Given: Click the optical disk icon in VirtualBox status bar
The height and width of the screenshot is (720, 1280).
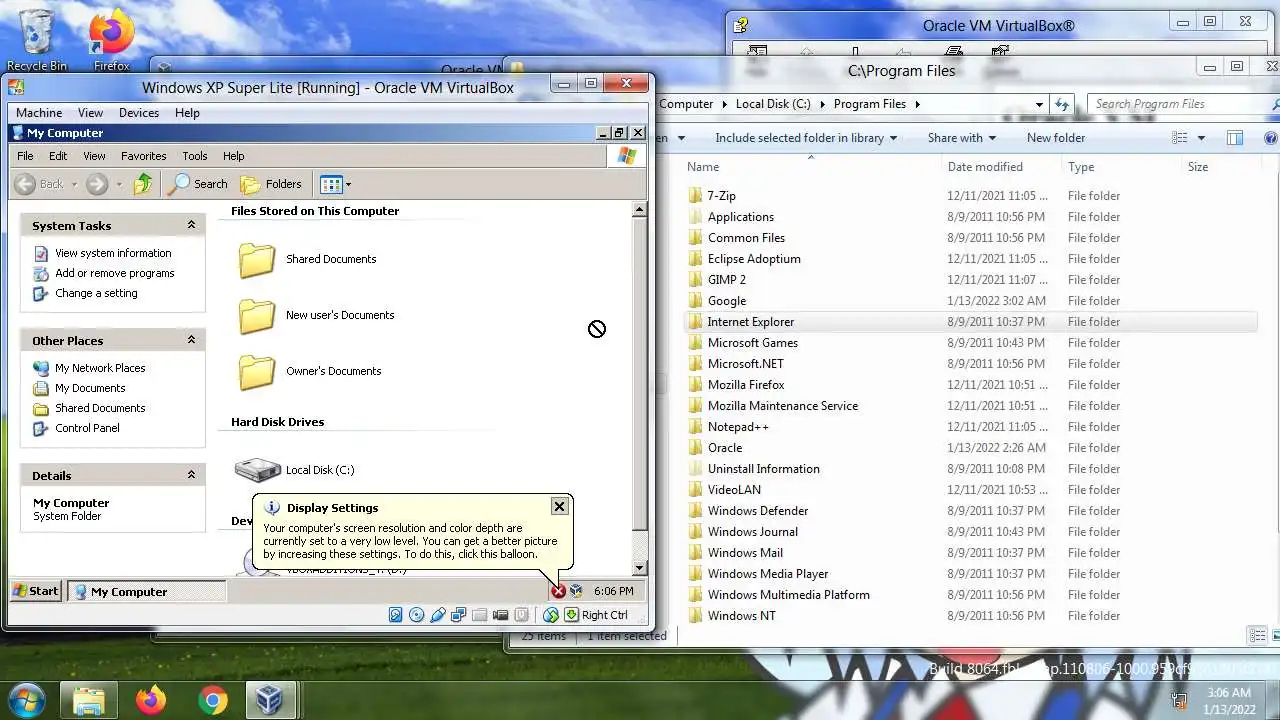Looking at the screenshot, I should point(417,615).
